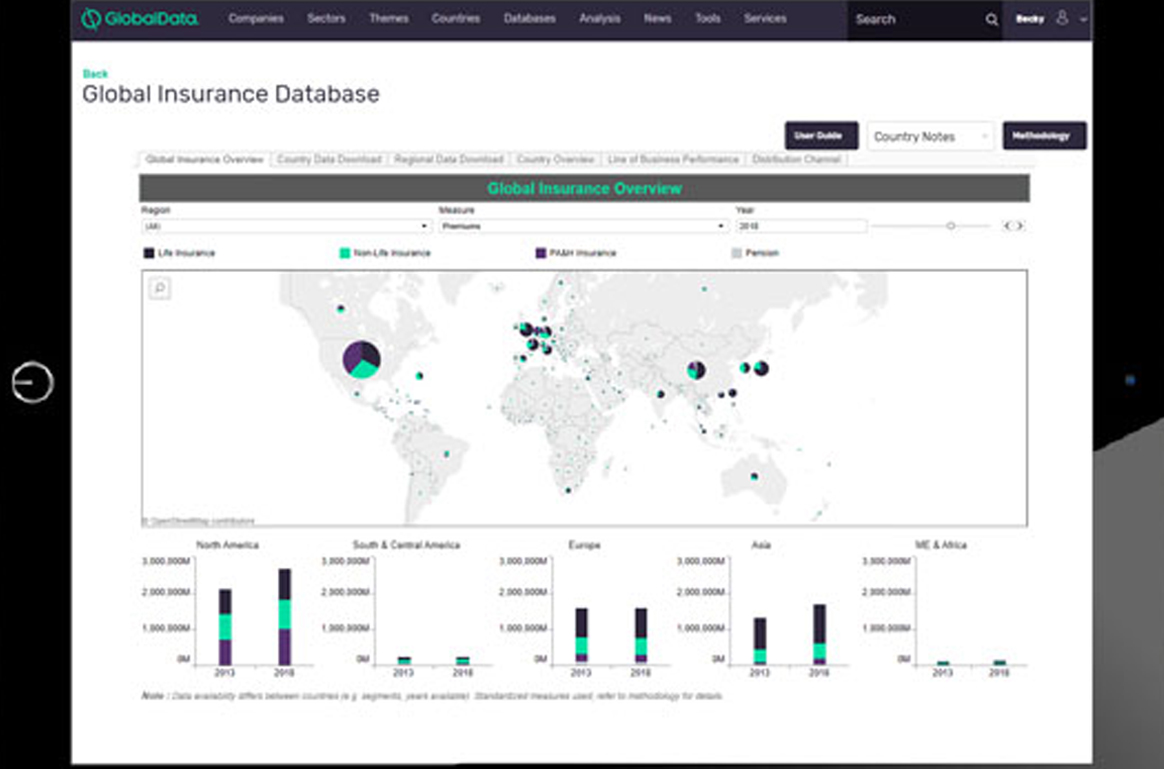The width and height of the screenshot is (1164, 769).
Task: Click the Global Insurance Database page heading
Action: tap(231, 94)
